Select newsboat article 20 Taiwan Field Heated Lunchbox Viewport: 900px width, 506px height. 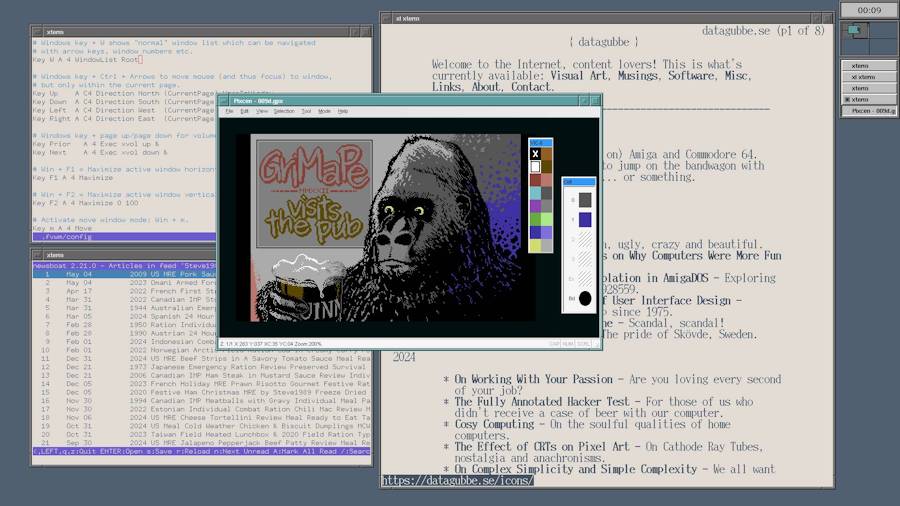201,434
